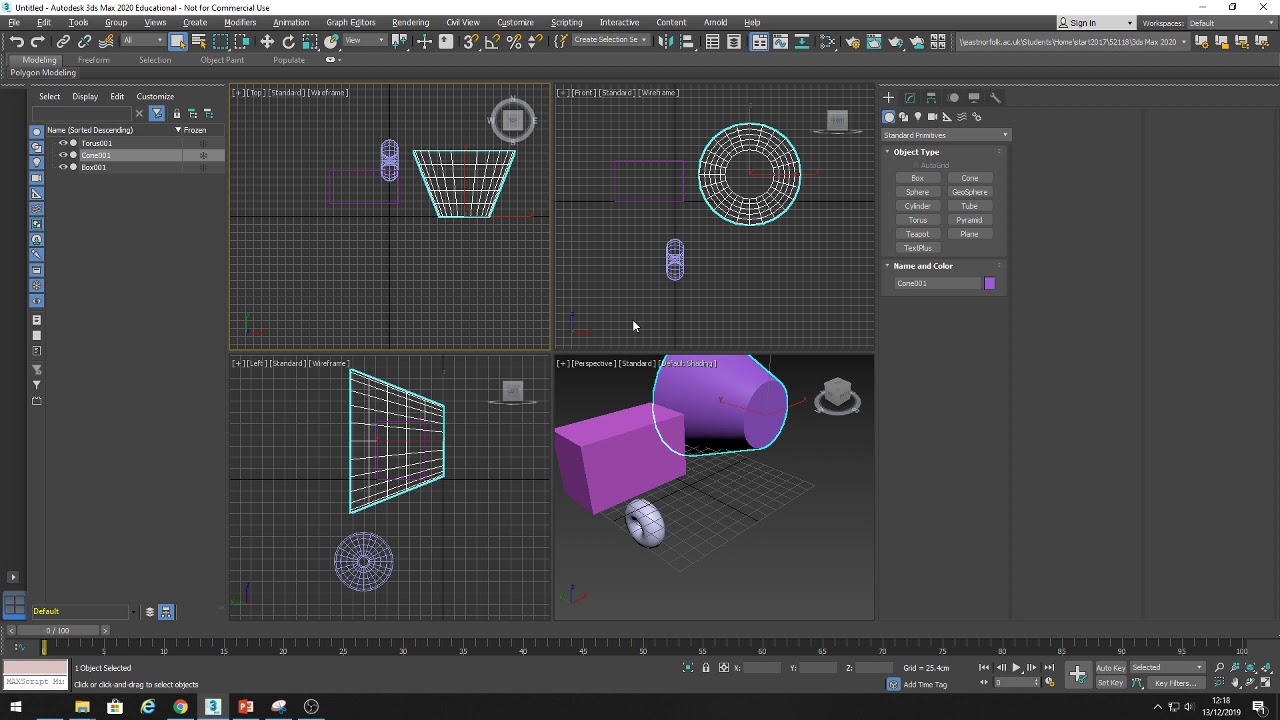Open the Modifiers menu
The image size is (1280, 720).
click(x=240, y=22)
